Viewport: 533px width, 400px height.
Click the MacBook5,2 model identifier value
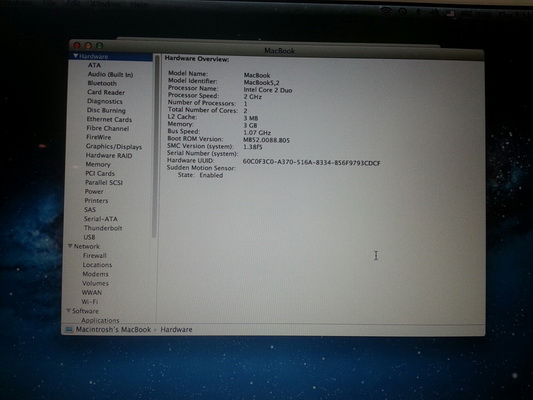click(x=261, y=83)
